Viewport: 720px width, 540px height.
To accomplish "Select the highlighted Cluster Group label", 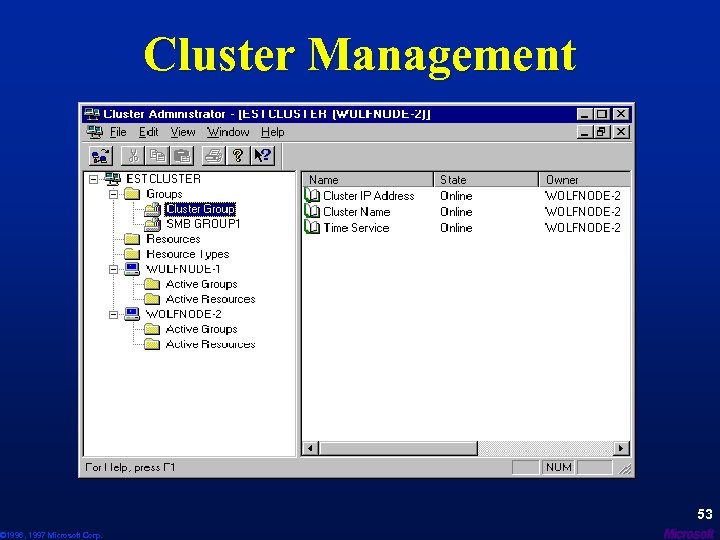I will [200, 209].
